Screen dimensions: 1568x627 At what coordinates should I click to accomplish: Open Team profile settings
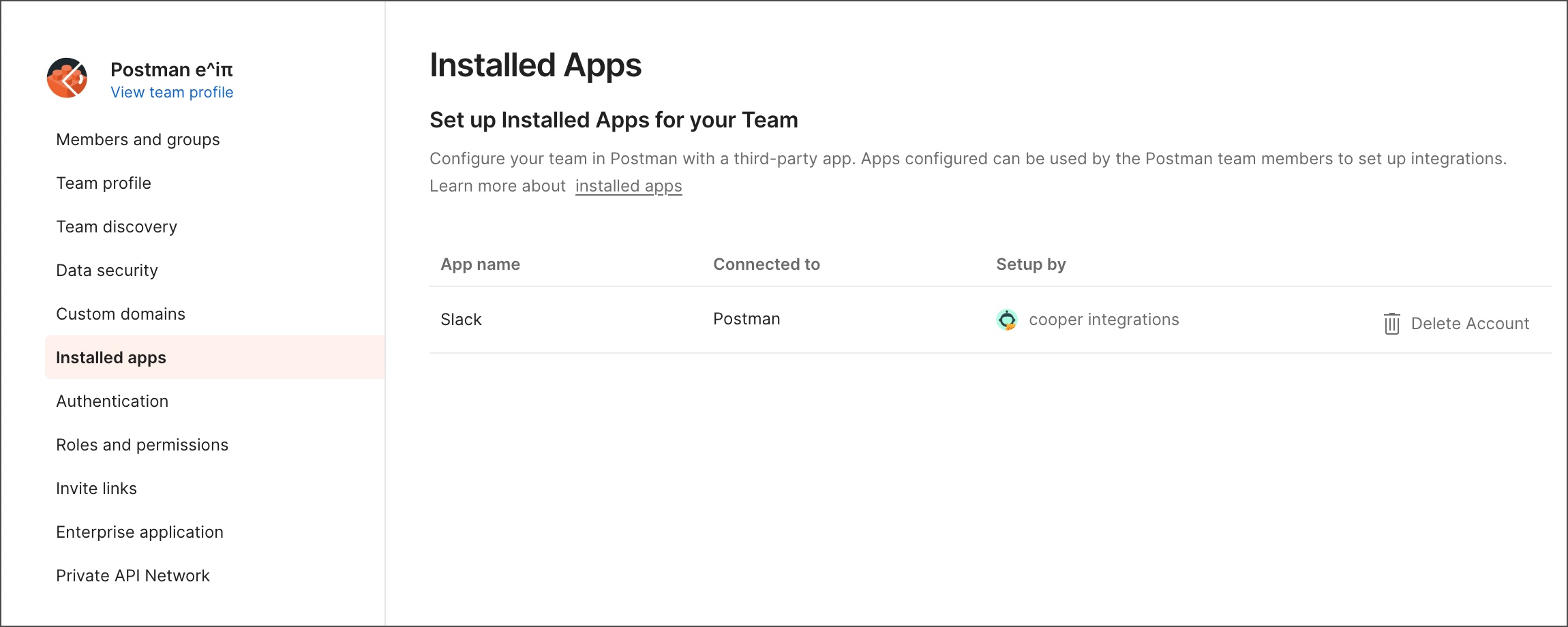pyautogui.click(x=104, y=183)
